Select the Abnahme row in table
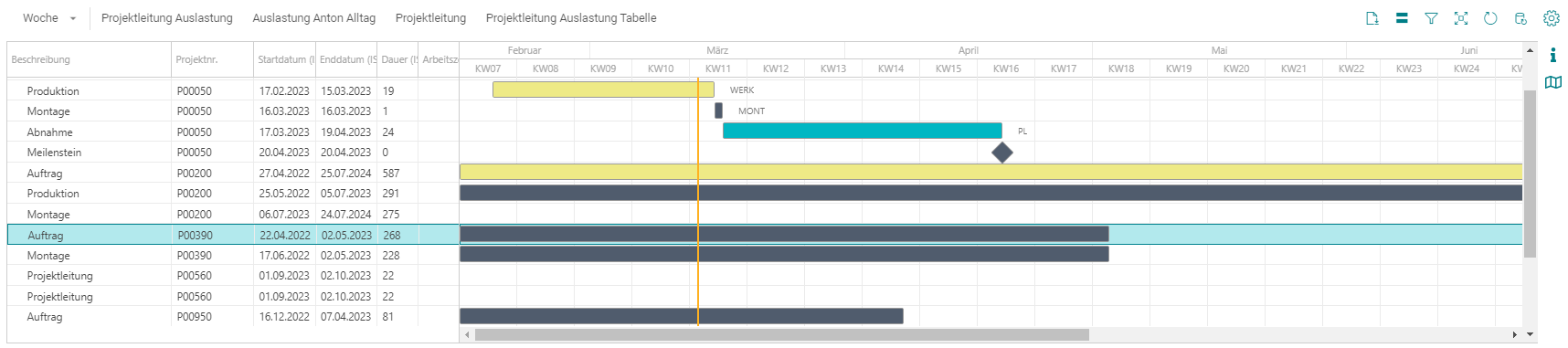The height and width of the screenshot is (348, 1568). tap(233, 132)
